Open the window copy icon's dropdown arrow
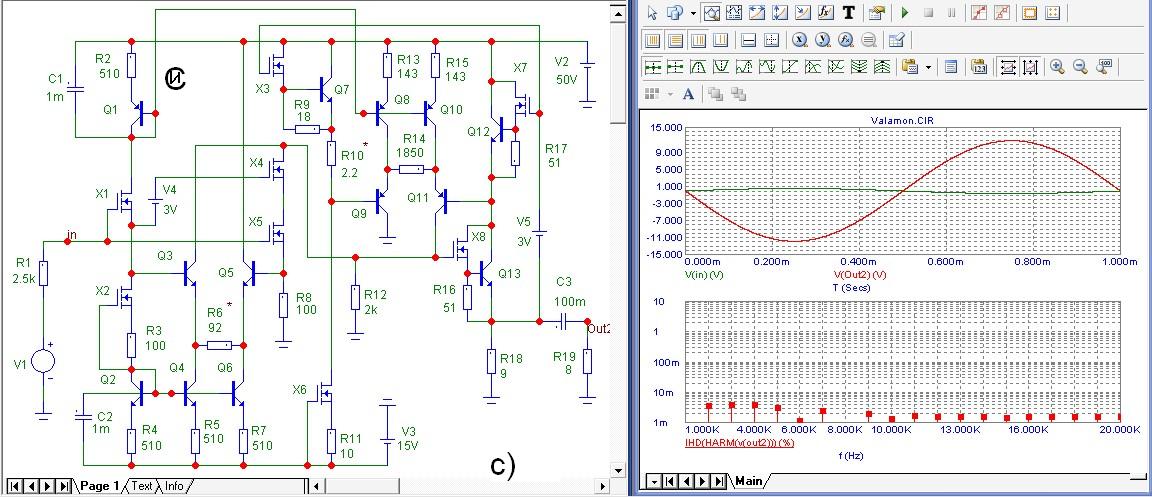 coord(693,13)
